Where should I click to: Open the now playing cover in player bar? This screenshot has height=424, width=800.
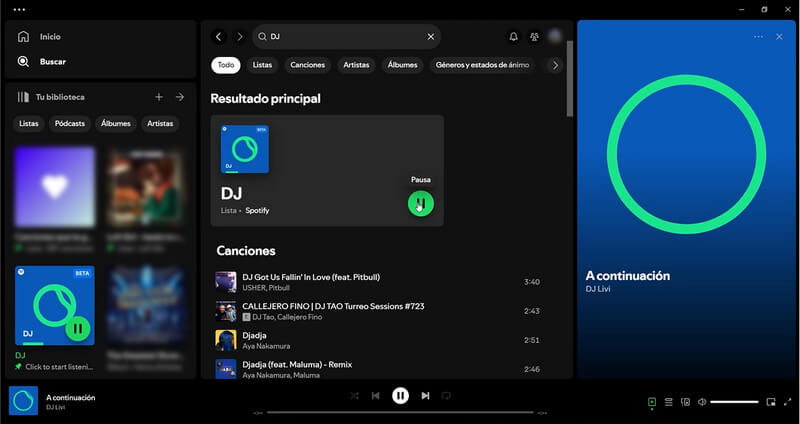23,401
